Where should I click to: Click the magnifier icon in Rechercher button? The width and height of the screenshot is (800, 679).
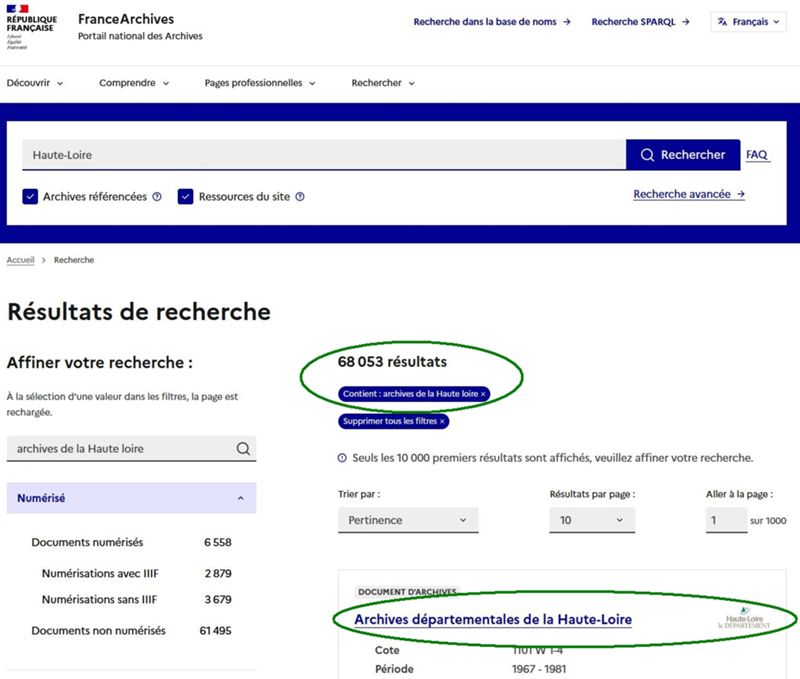pyautogui.click(x=647, y=155)
